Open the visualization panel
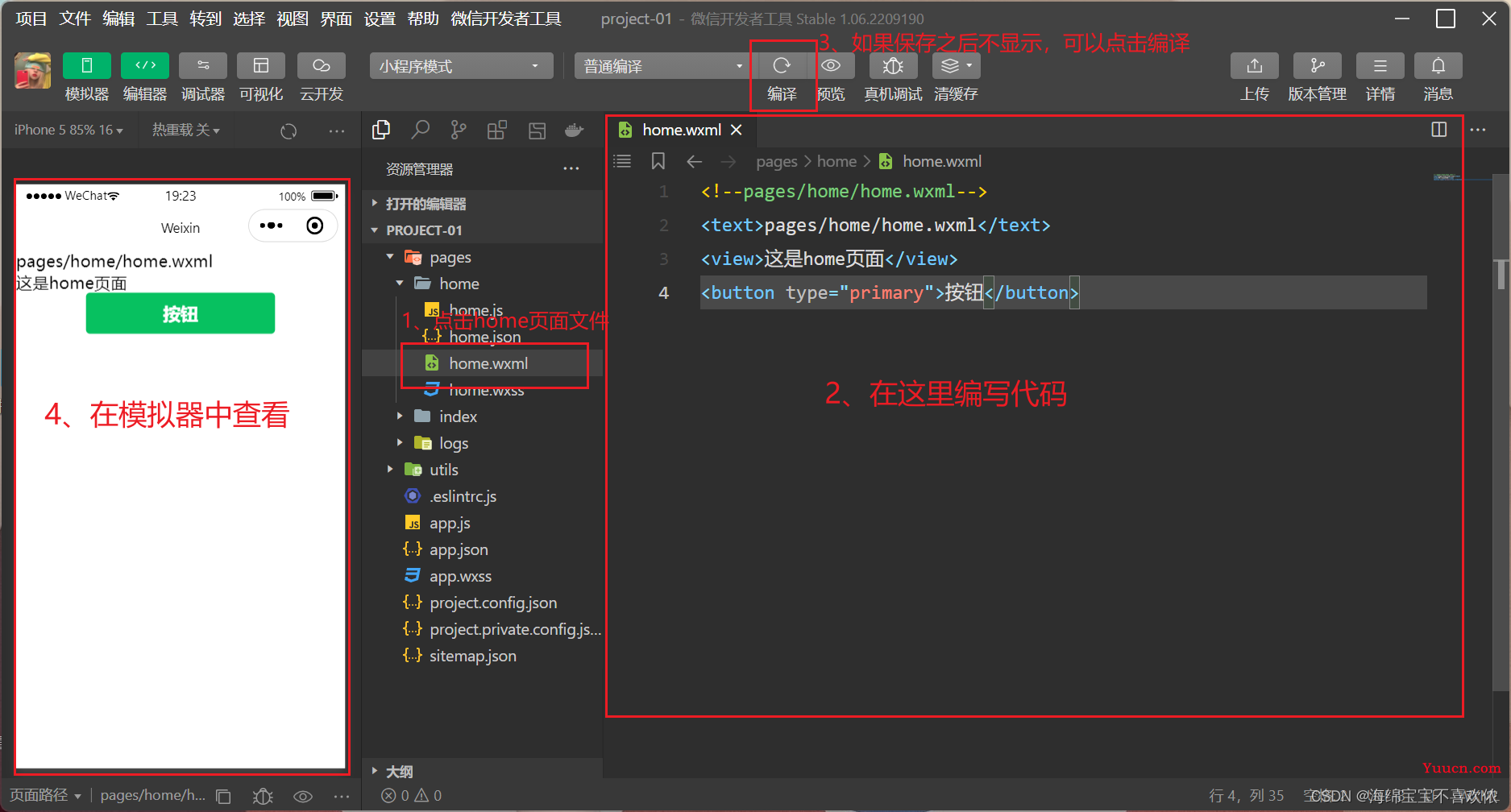Viewport: 1511px width, 812px height. point(261,66)
